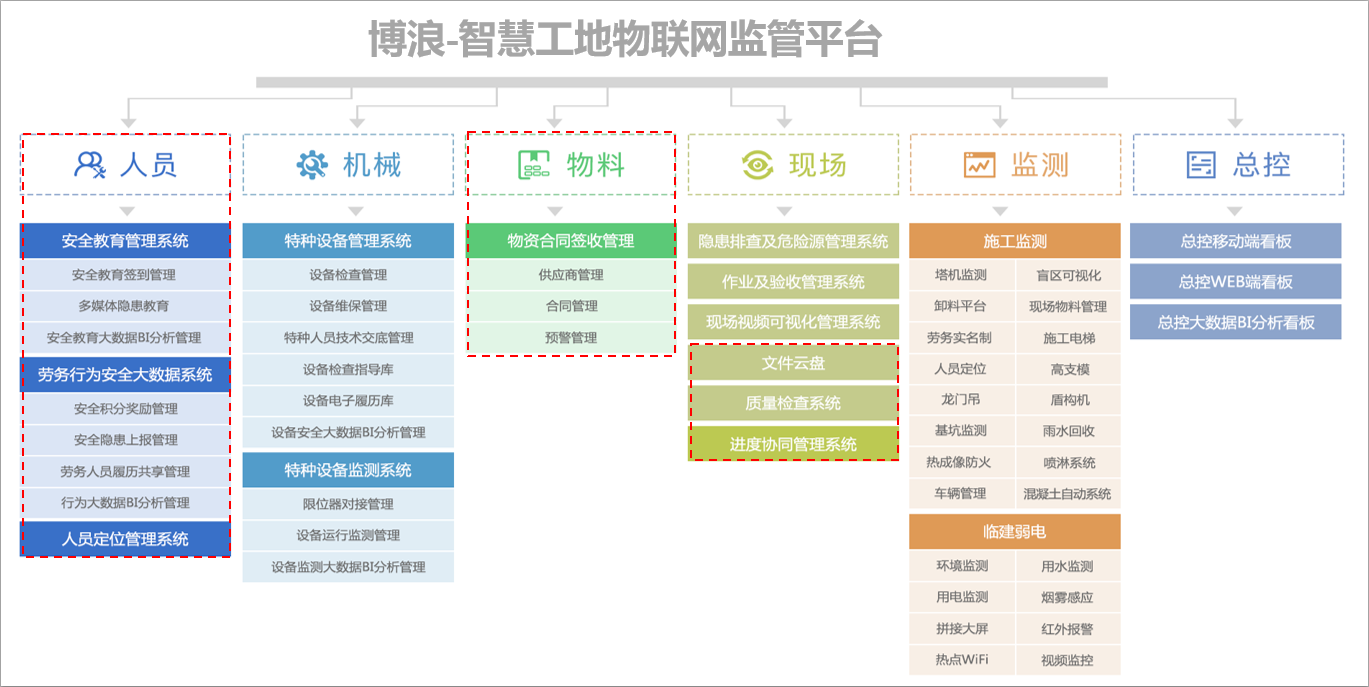This screenshot has width=1369, height=687.
Task: Open 进度协同管理系统
Action: point(793,444)
